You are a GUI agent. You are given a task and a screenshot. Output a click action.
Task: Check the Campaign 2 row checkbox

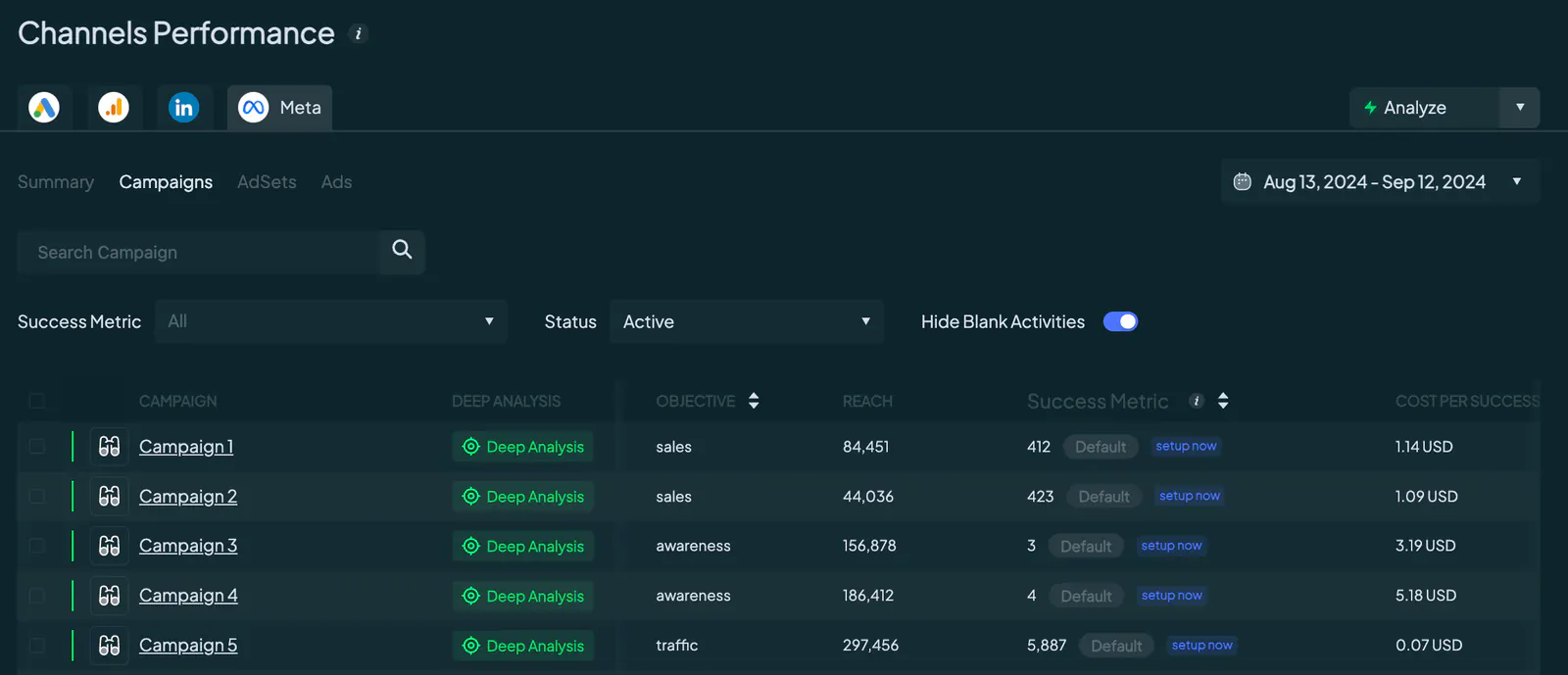pyautogui.click(x=37, y=496)
